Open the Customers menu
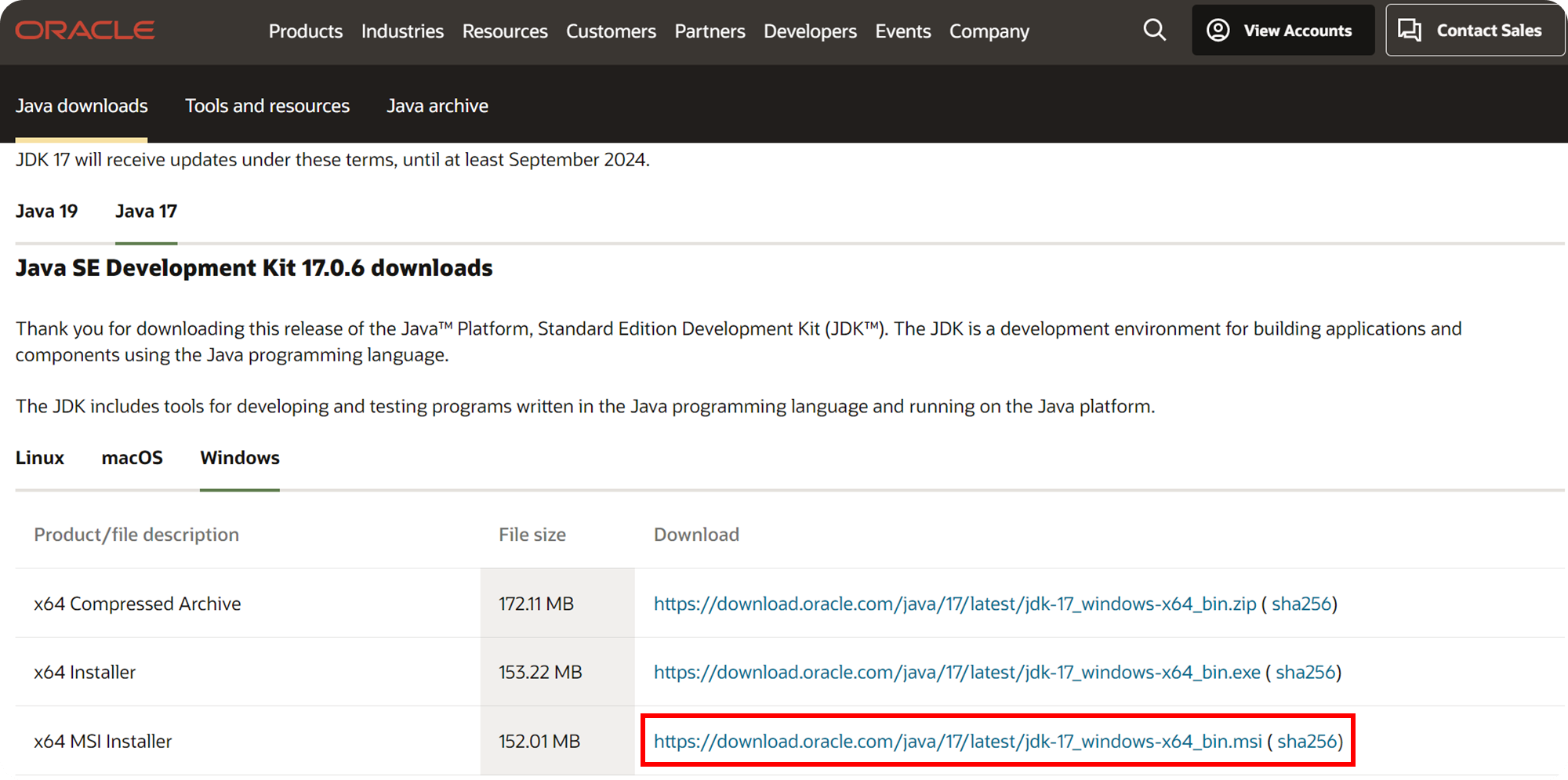This screenshot has height=780, width=1568. [611, 31]
